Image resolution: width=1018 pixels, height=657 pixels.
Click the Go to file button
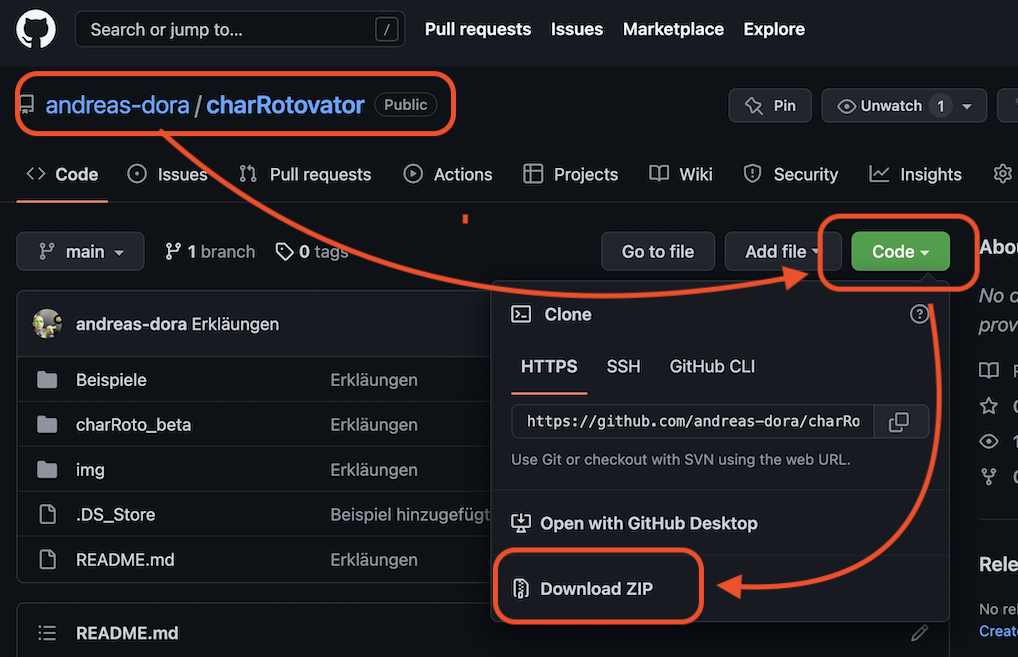(x=657, y=251)
